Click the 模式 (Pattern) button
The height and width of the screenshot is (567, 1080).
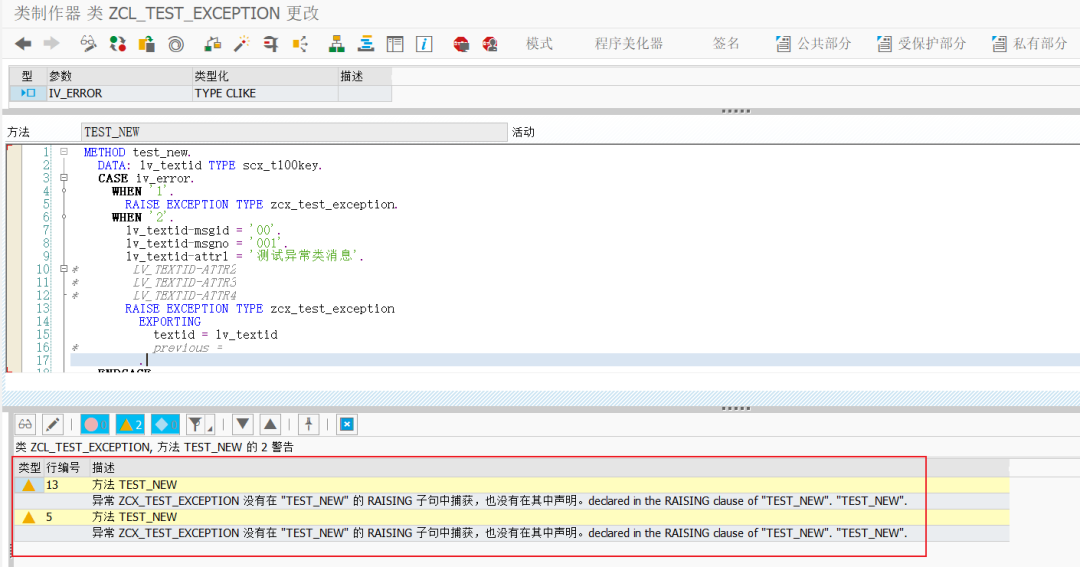coord(539,44)
